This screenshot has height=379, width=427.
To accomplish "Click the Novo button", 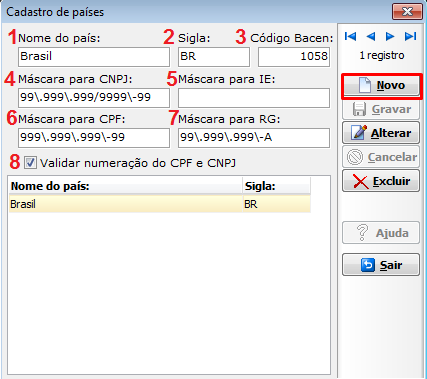I will 381,86.
